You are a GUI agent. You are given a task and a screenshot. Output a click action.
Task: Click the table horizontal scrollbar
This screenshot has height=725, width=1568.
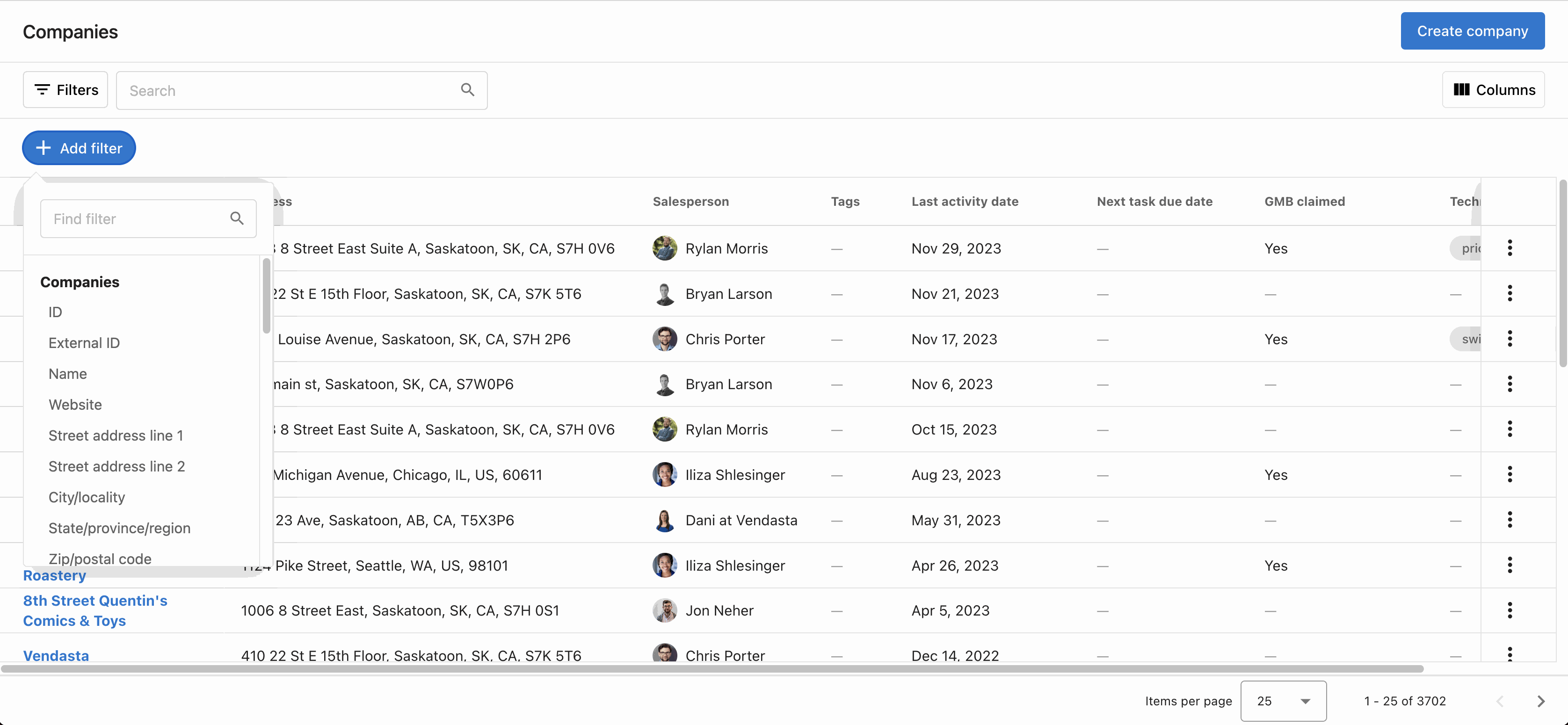point(712,668)
